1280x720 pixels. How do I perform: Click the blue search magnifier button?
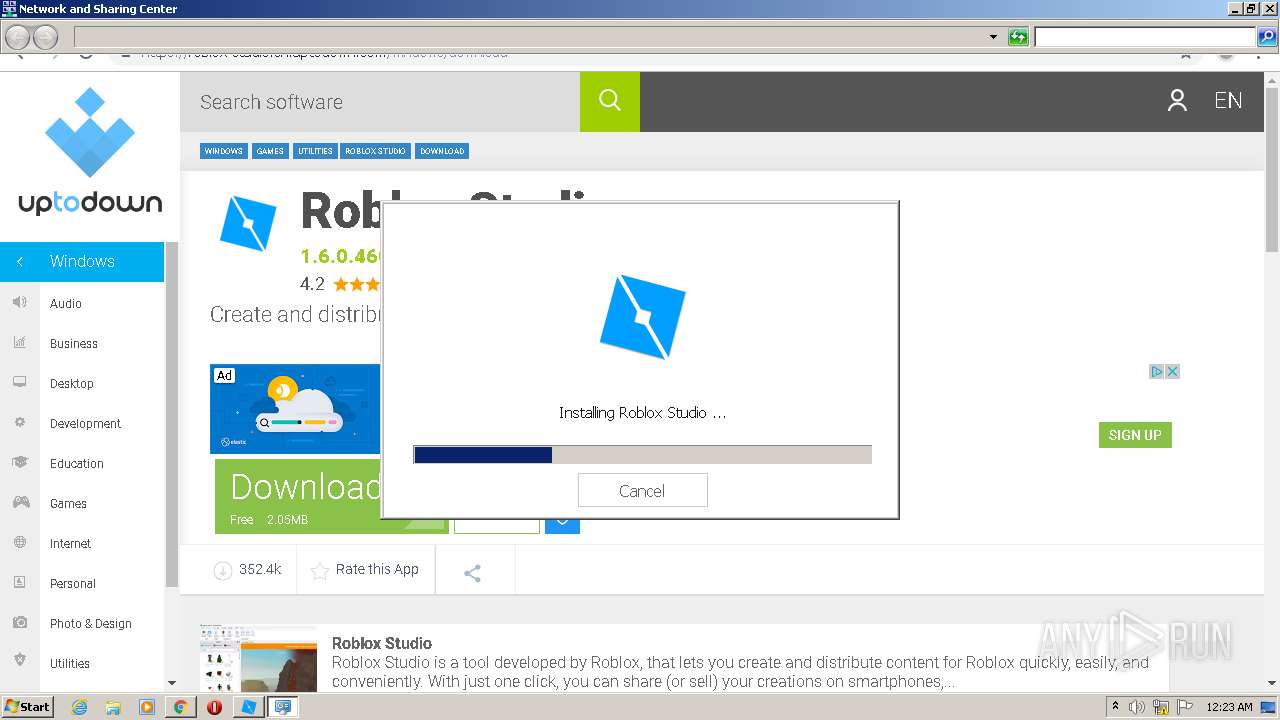(1267, 37)
